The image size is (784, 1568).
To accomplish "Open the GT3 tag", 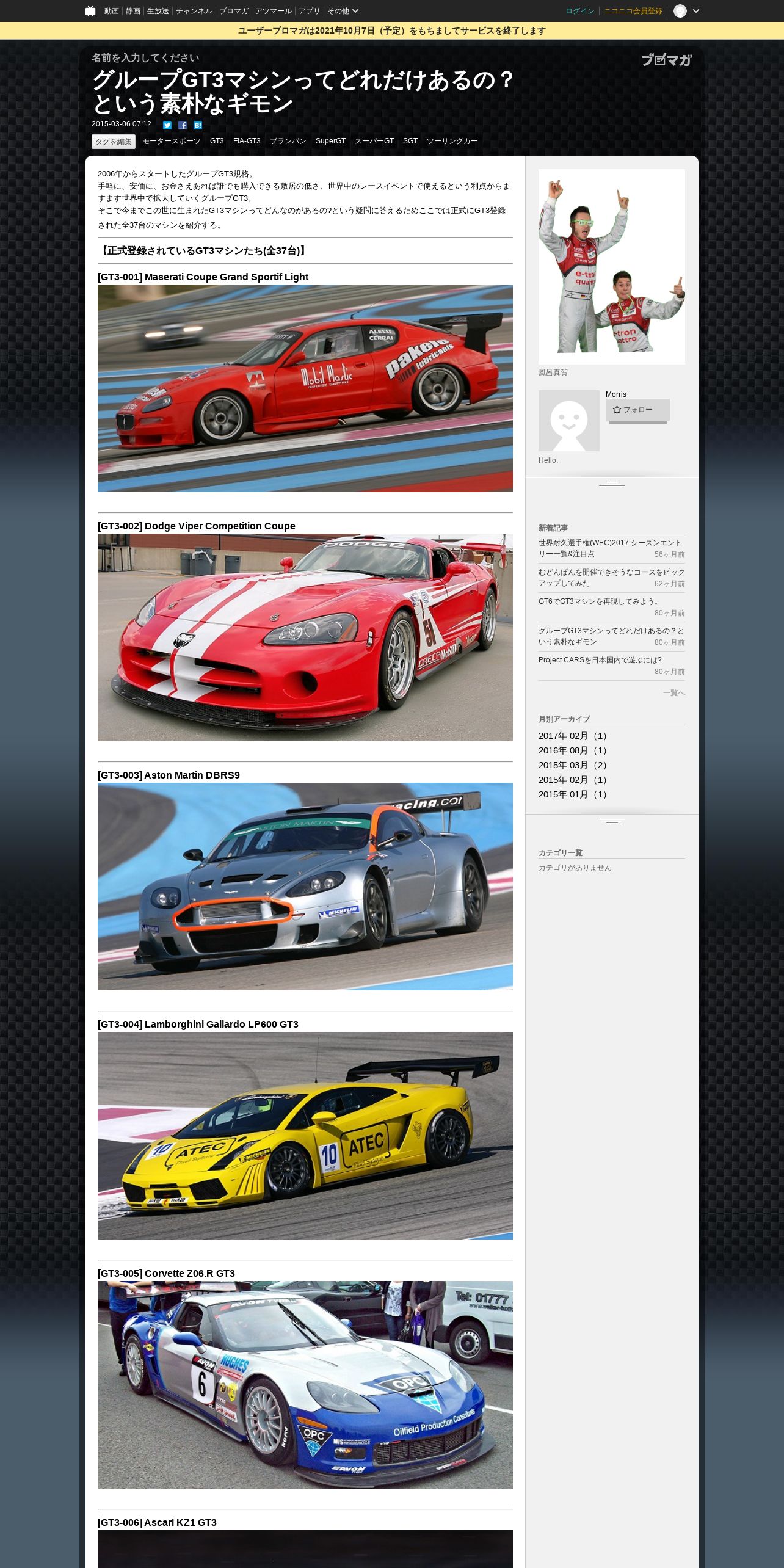I will pos(217,141).
